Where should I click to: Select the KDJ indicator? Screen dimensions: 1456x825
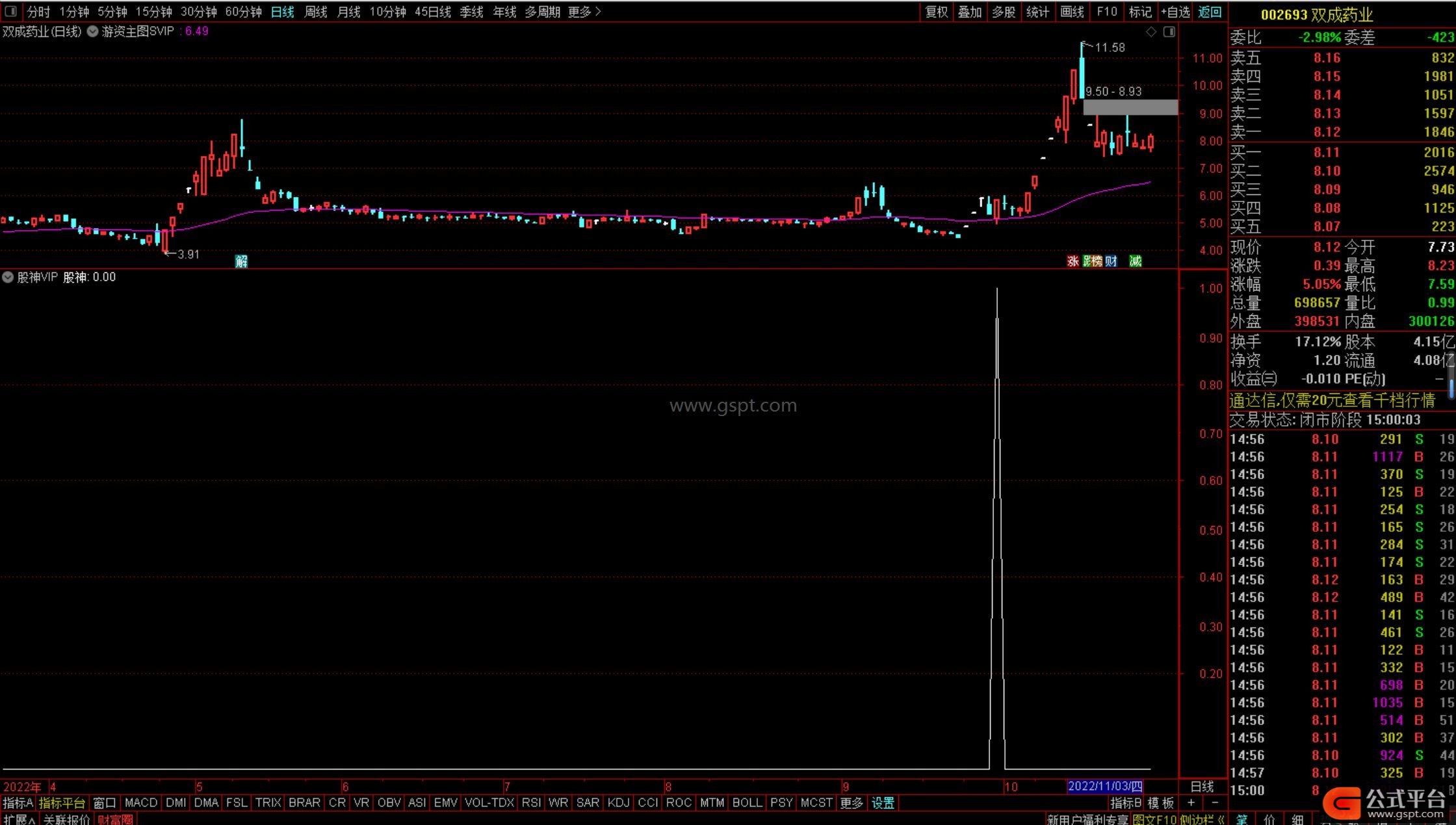(617, 803)
